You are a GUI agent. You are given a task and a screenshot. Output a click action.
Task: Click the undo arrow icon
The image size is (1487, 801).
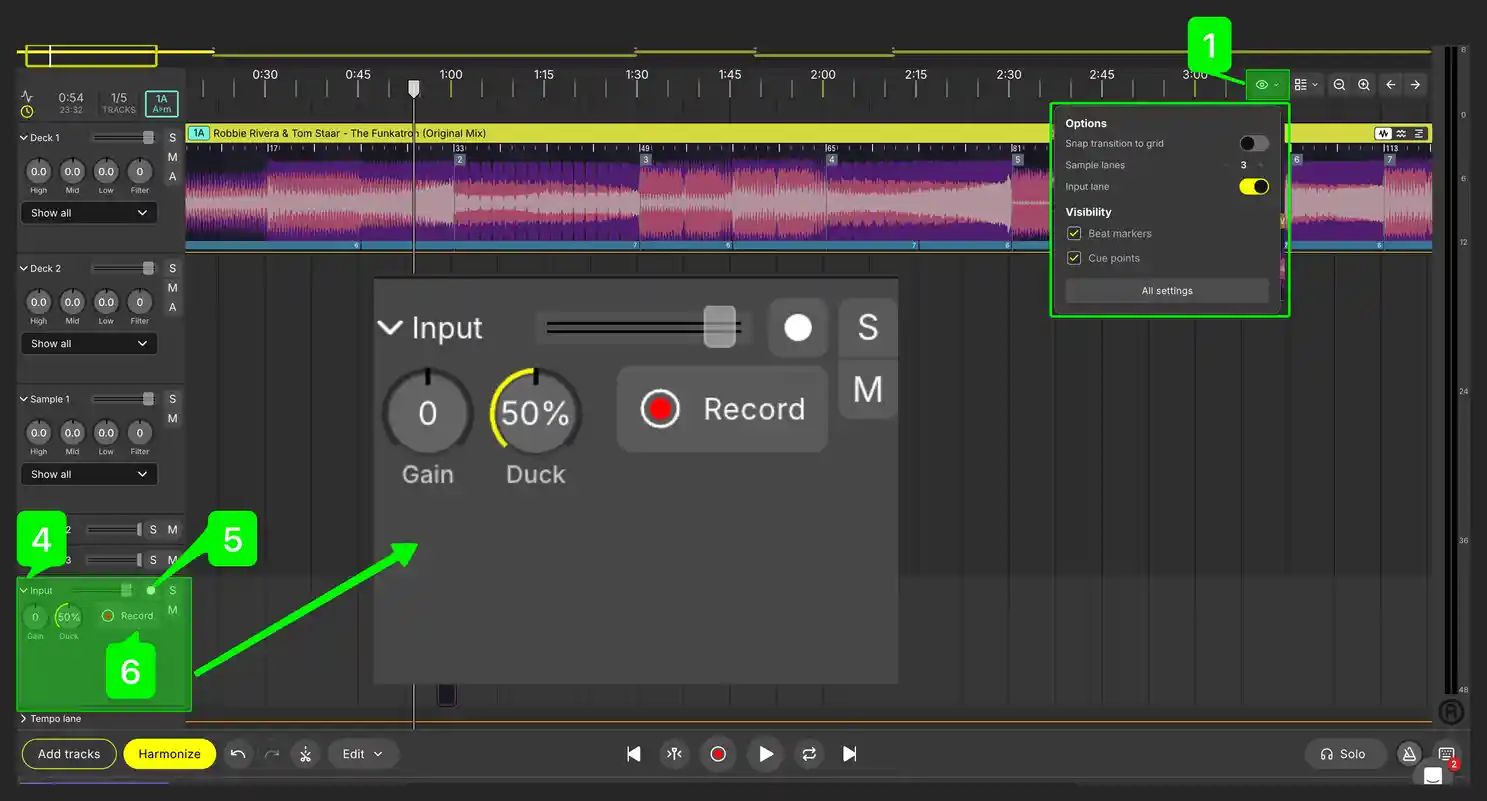[x=238, y=754]
